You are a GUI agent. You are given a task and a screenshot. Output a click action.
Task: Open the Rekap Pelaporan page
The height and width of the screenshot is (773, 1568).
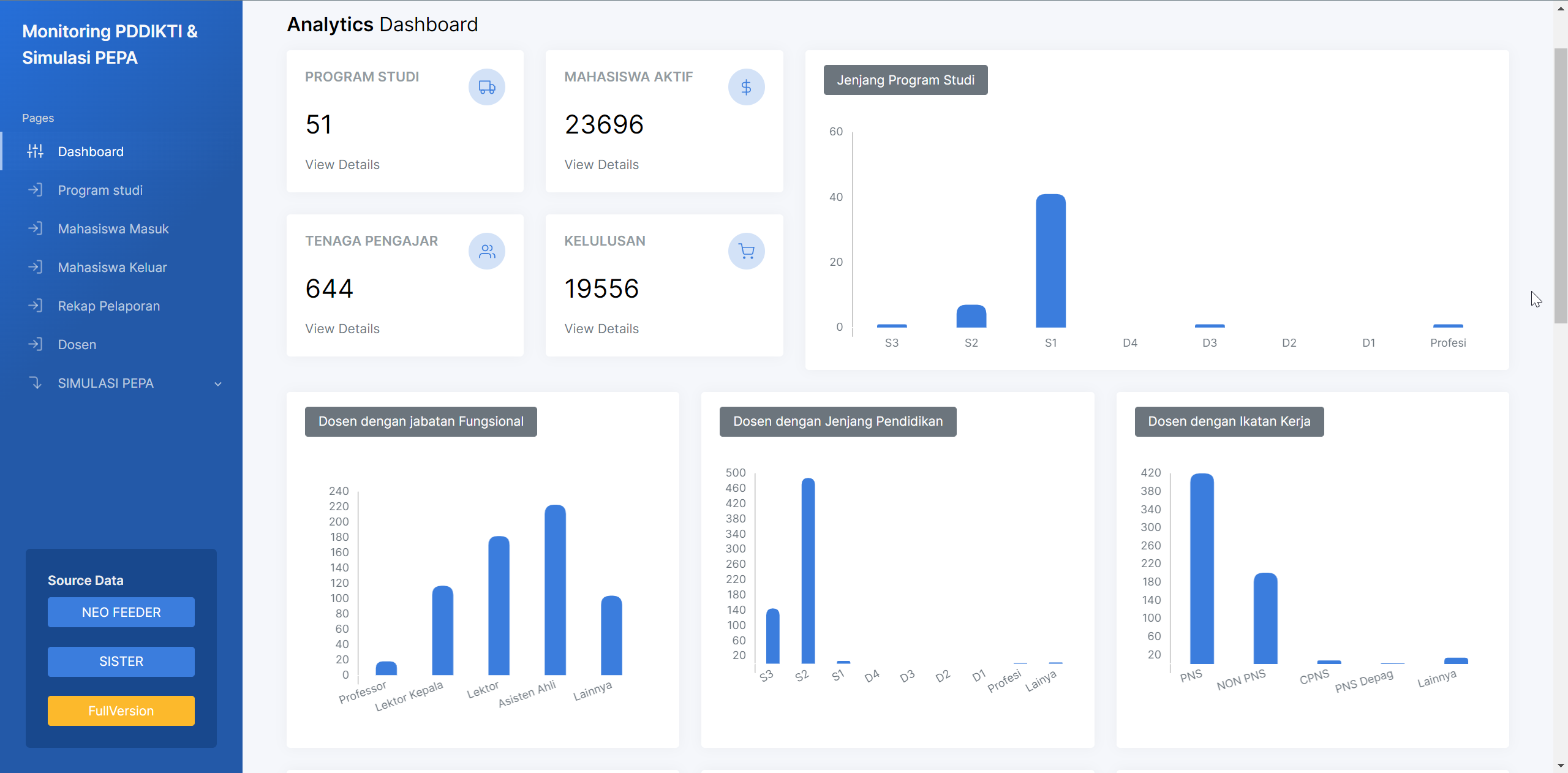[108, 306]
